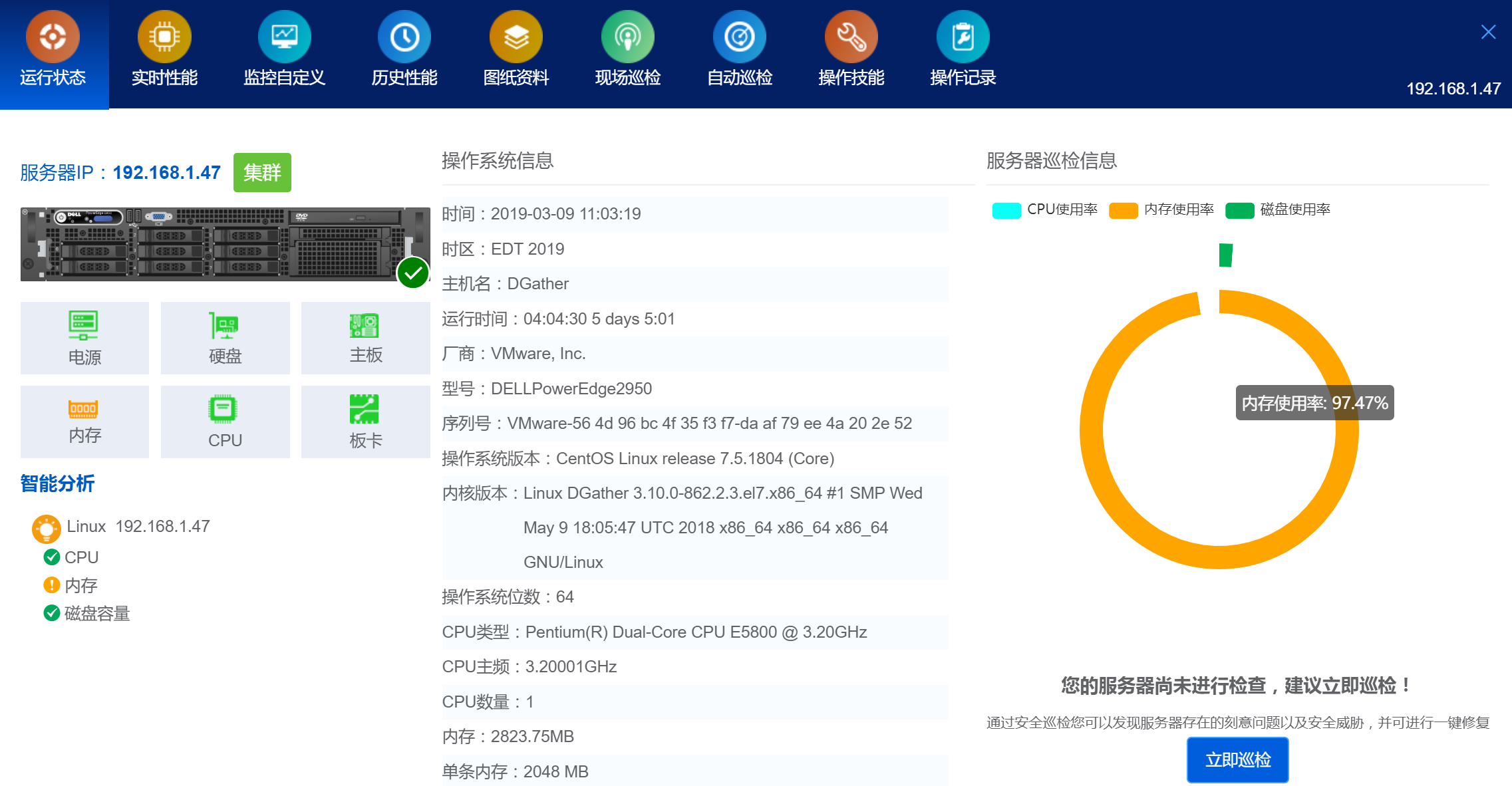Open the 实时性能 real-time performance icon
This screenshot has height=786, width=1512.
[164, 37]
